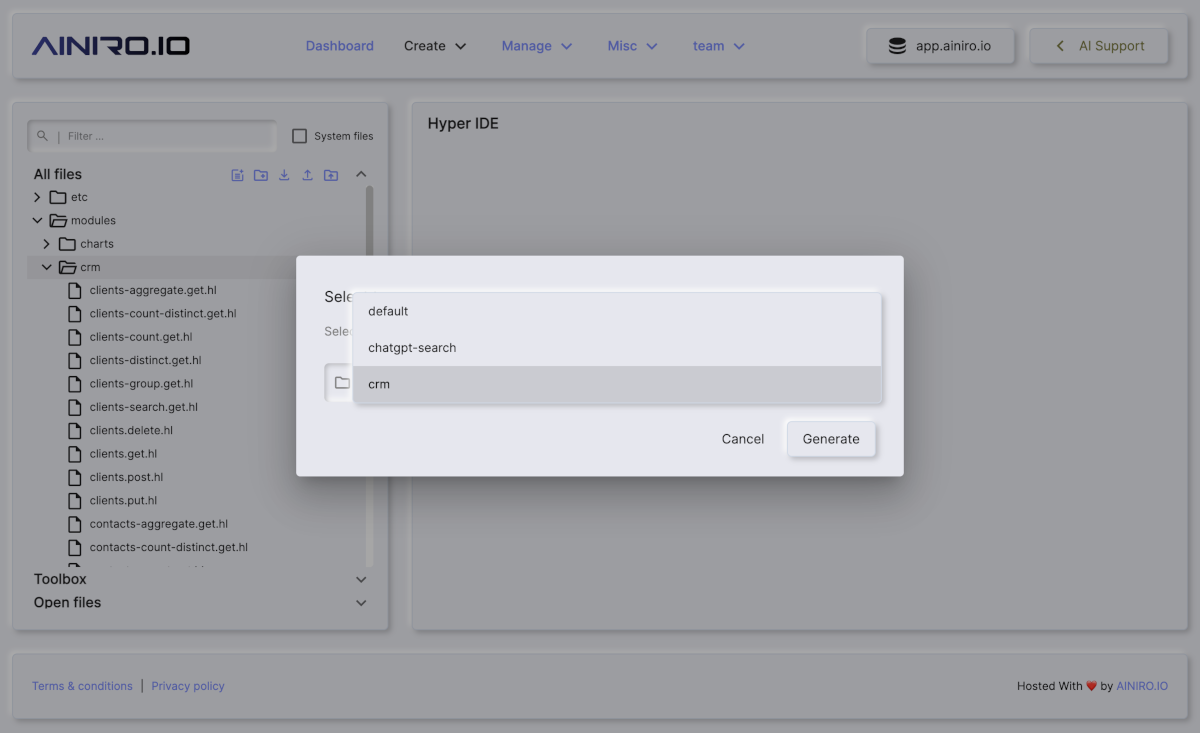Image resolution: width=1200 pixels, height=733 pixels.
Task: Select the contacts-count-distinct.get.hl file
Action: click(x=169, y=547)
